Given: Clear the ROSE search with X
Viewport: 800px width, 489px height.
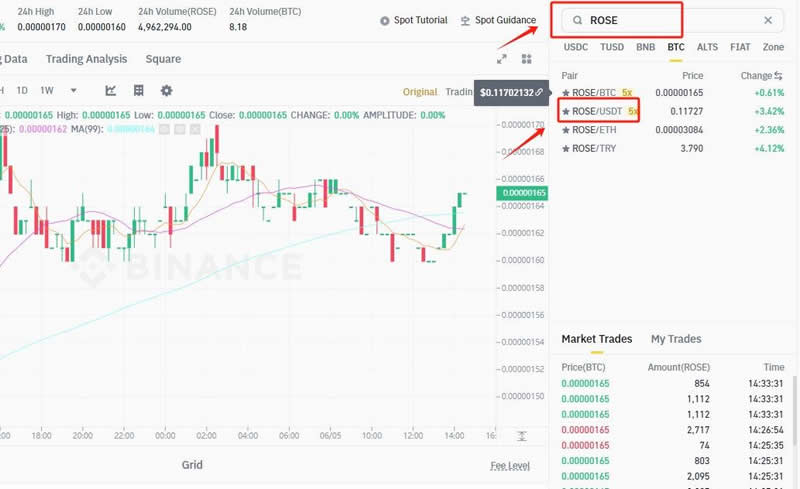Looking at the screenshot, I should tap(768, 20).
